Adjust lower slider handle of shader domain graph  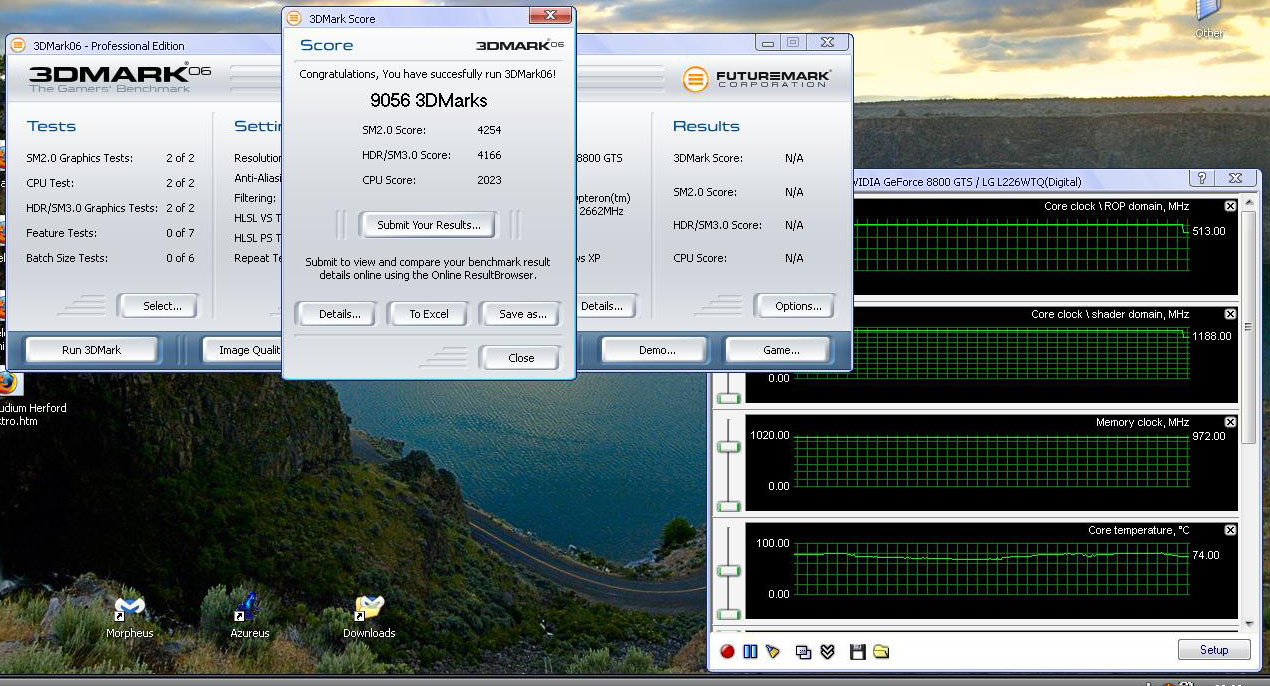point(729,399)
